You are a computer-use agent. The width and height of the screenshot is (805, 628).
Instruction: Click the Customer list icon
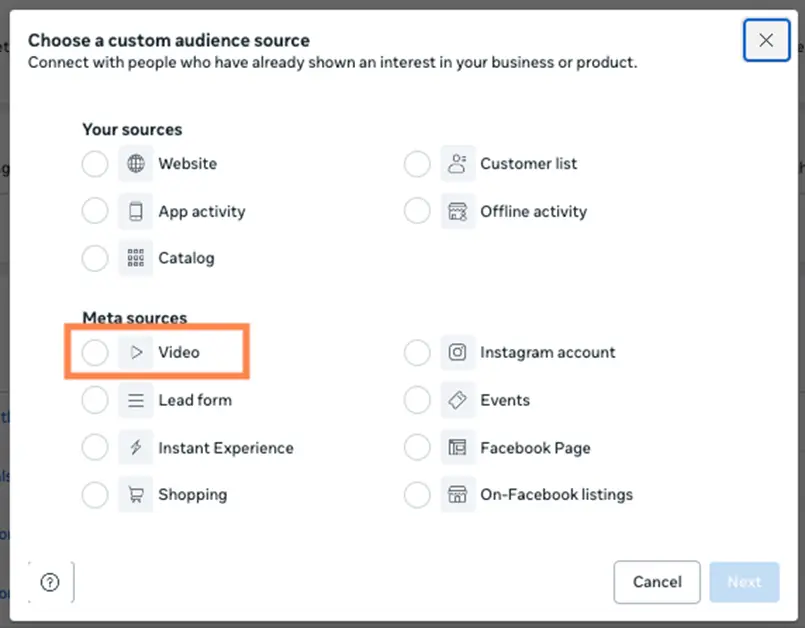tap(458, 163)
